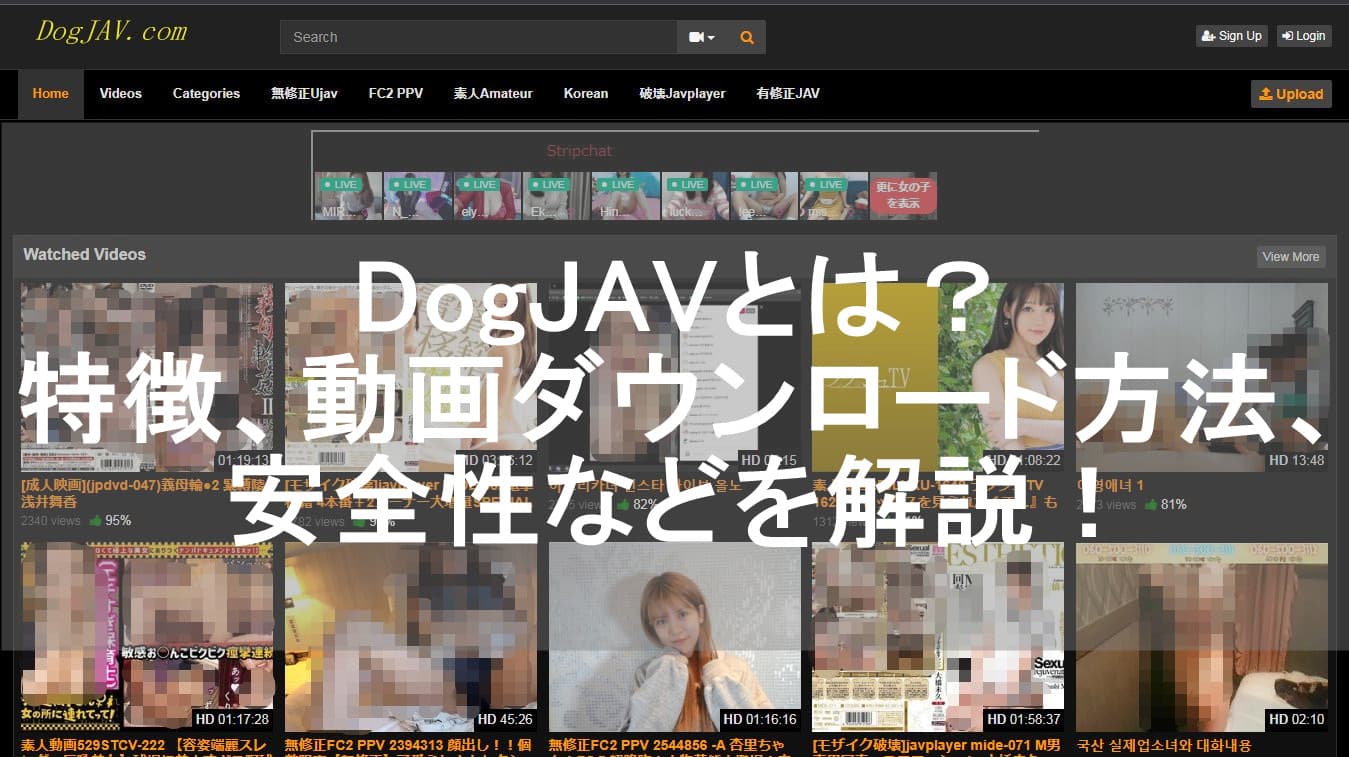Open the Categories menu item

click(x=206, y=94)
